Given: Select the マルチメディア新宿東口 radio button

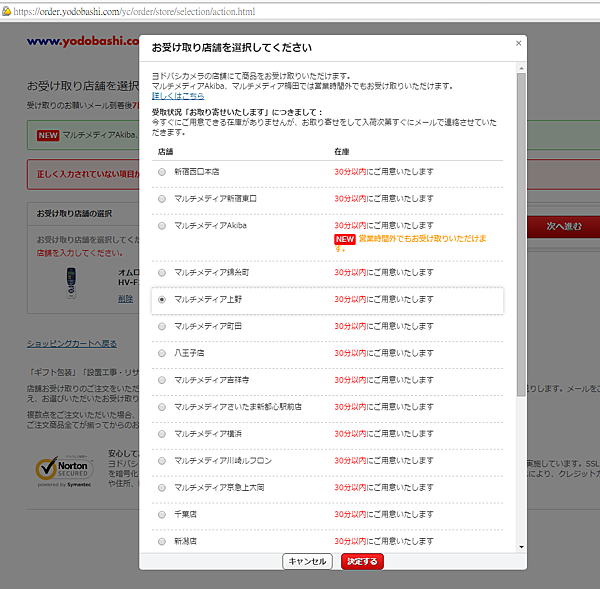Looking at the screenshot, I should point(162,199).
